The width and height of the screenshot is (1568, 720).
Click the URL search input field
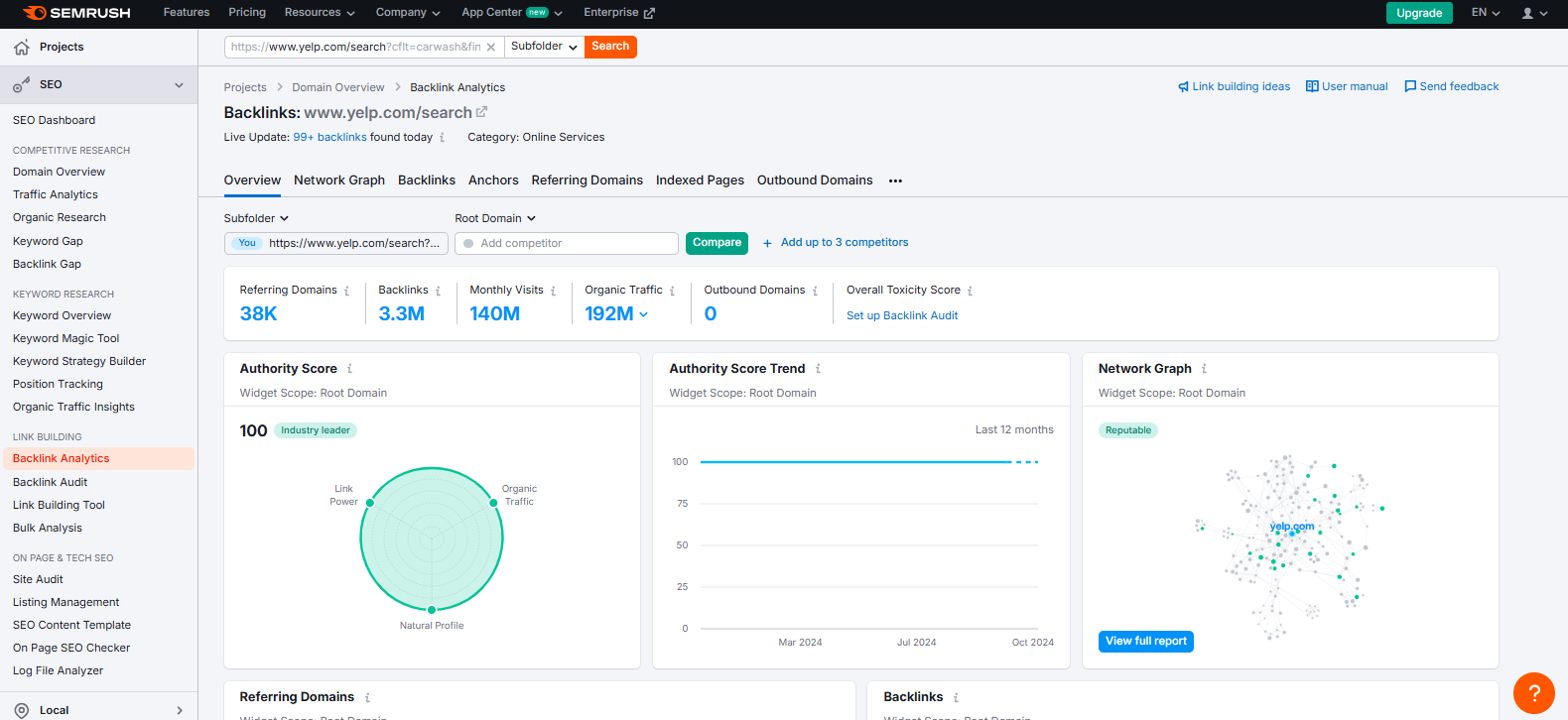point(364,47)
